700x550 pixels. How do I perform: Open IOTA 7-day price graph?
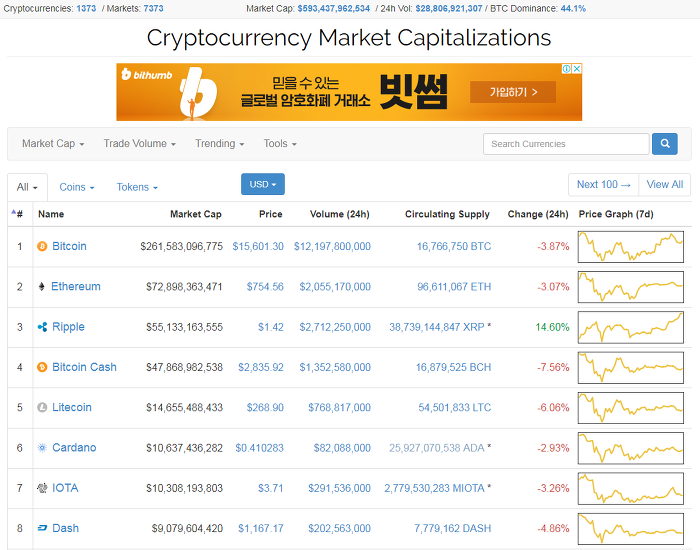point(631,488)
